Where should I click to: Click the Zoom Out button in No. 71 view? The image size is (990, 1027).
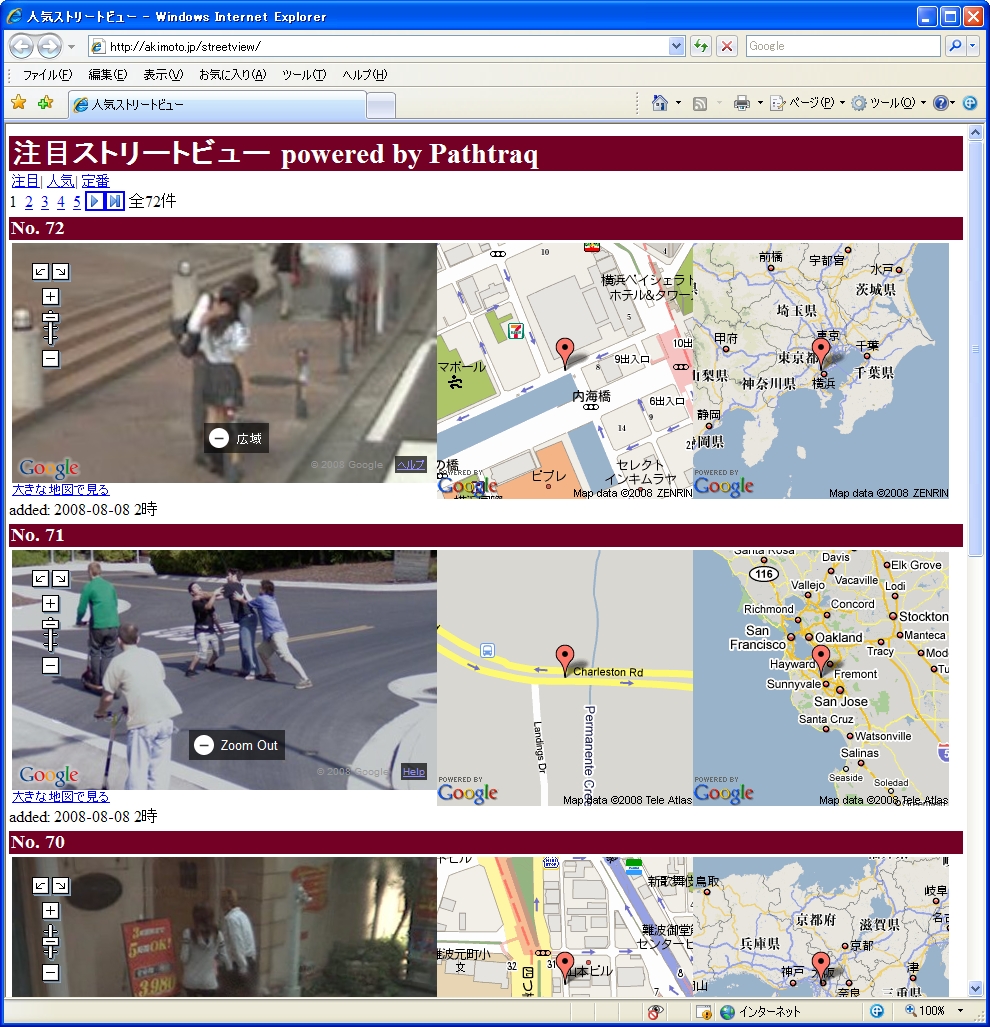pos(237,745)
